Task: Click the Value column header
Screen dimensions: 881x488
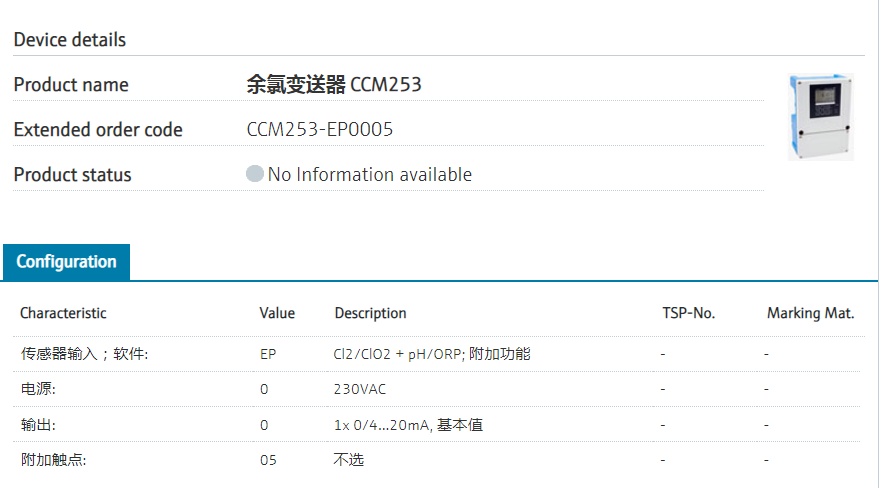Action: coord(277,313)
